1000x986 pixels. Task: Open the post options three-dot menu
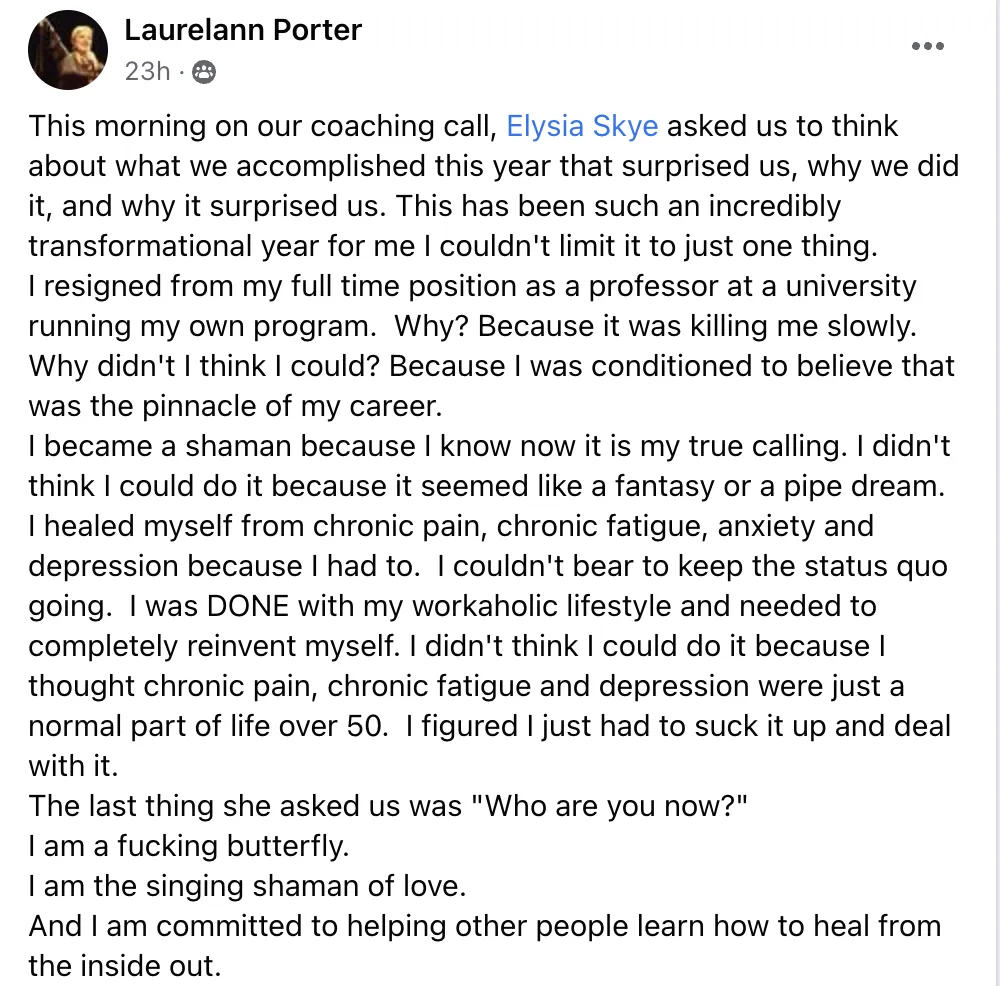coord(928,46)
